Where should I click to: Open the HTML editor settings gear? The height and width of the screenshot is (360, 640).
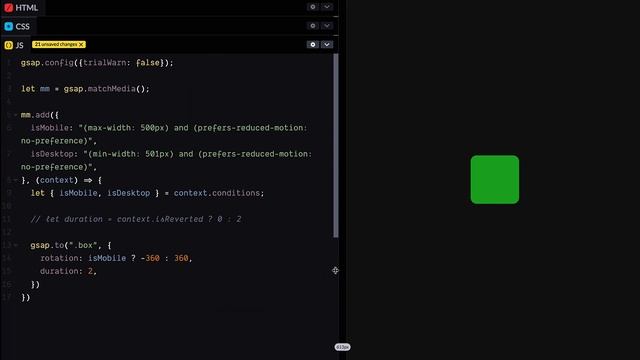coord(313,7)
